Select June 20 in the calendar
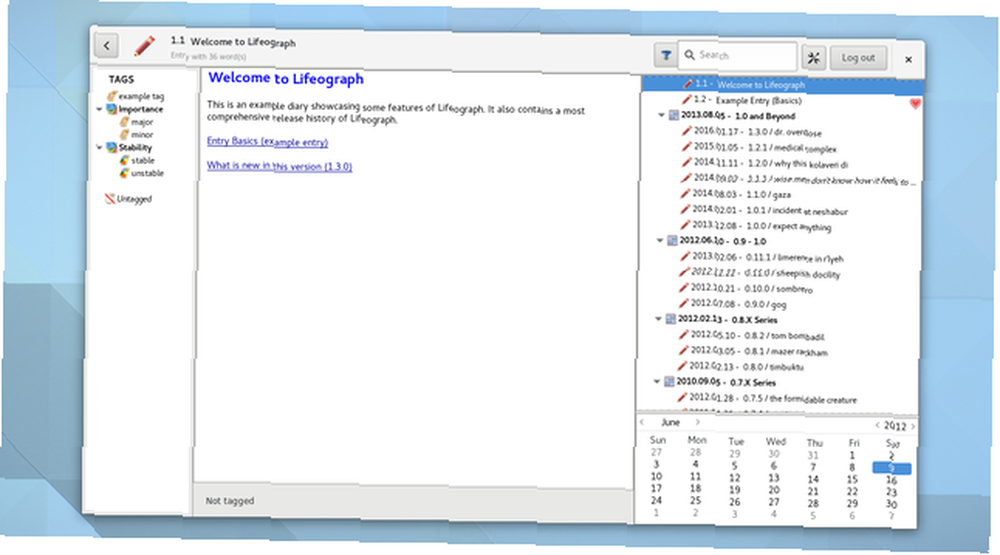1000x555 pixels. (x=774, y=490)
